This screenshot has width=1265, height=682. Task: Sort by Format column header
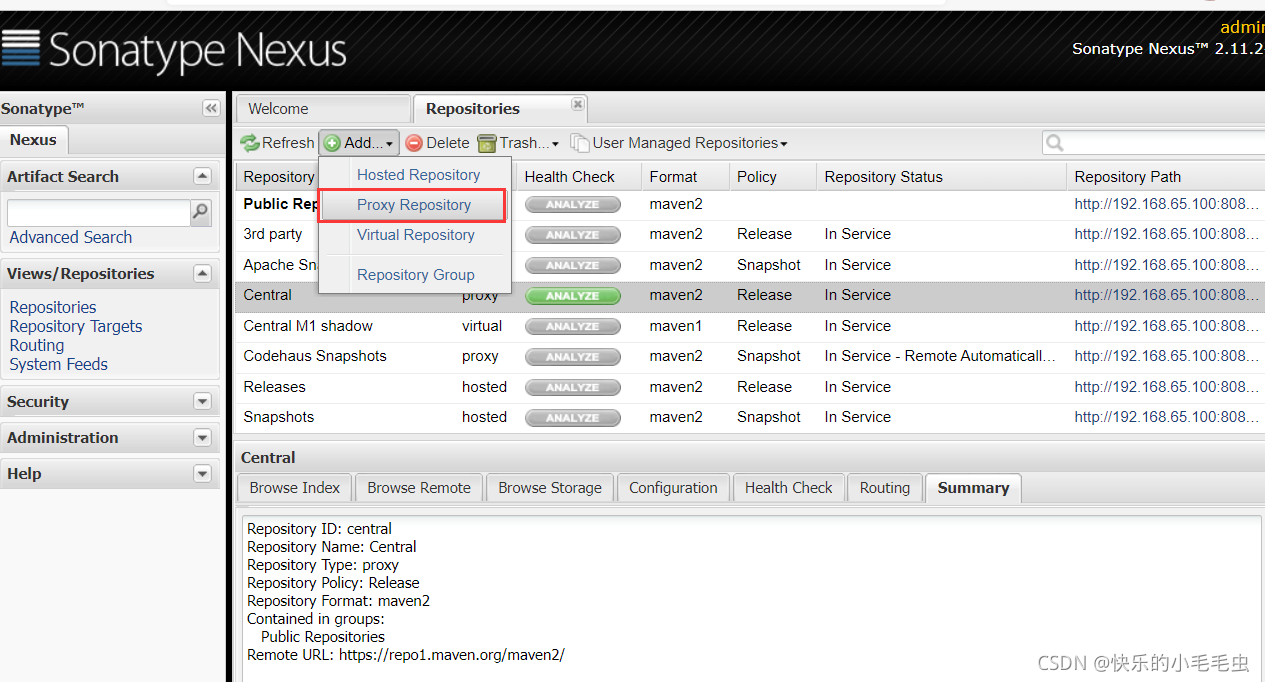(x=685, y=176)
